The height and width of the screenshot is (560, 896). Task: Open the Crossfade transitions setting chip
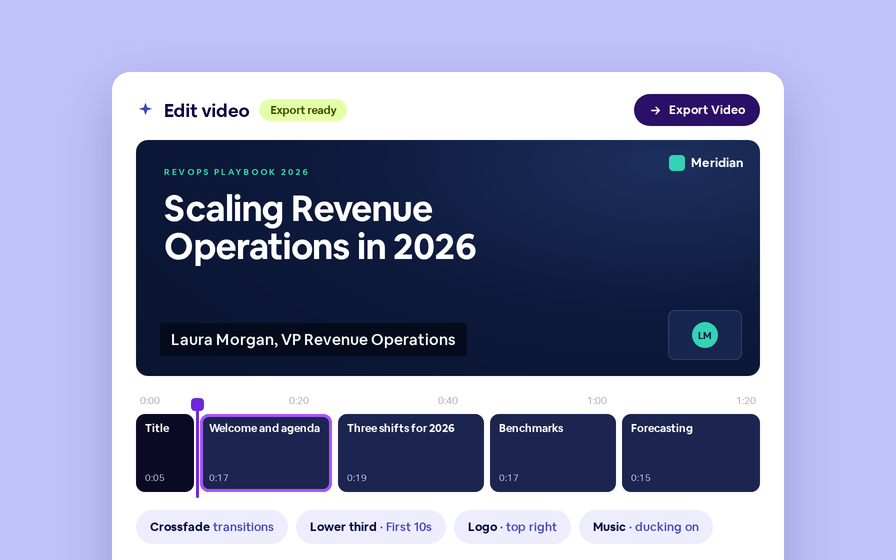pos(211,527)
